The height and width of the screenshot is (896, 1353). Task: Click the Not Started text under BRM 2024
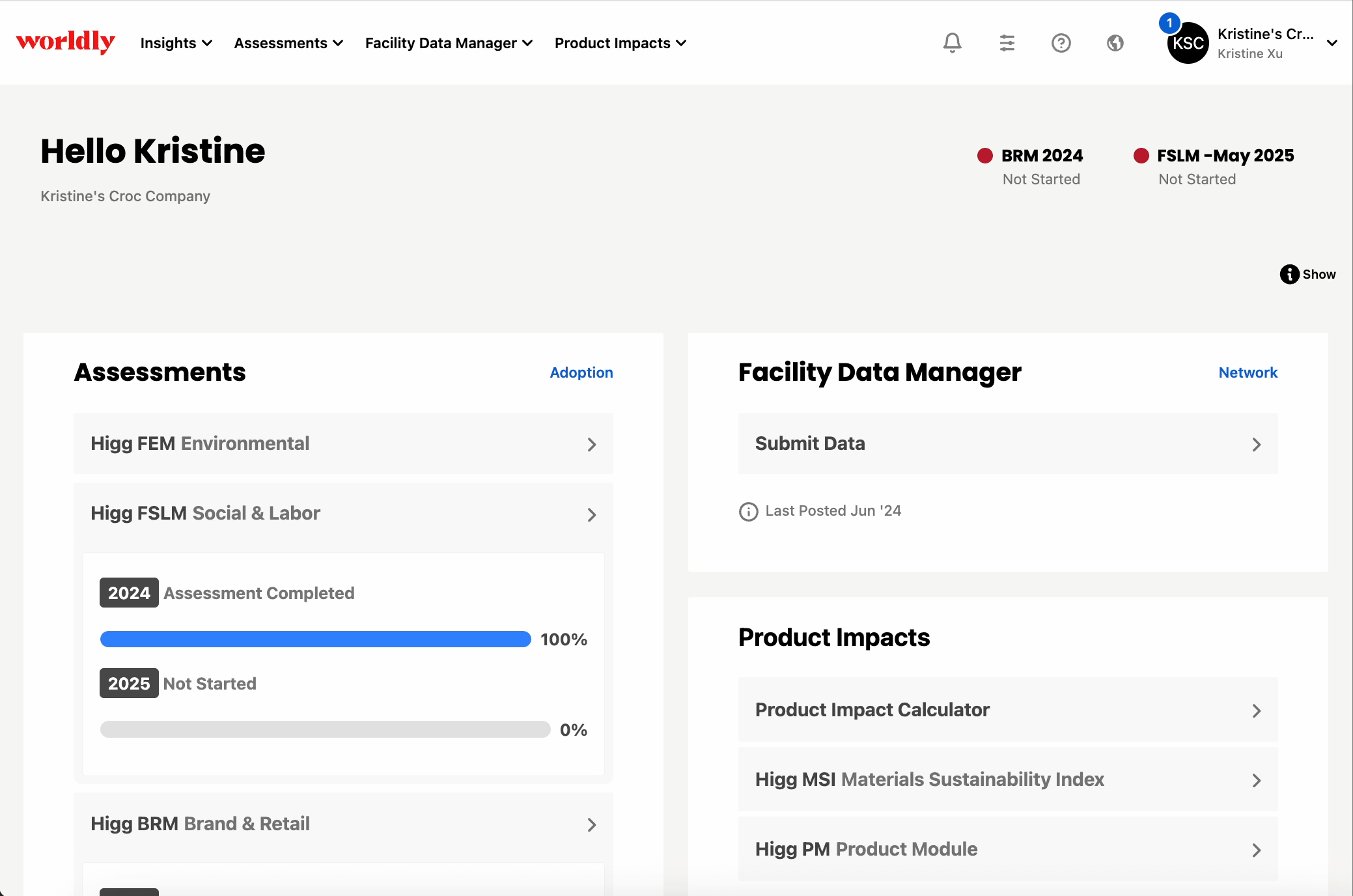[x=1041, y=179]
